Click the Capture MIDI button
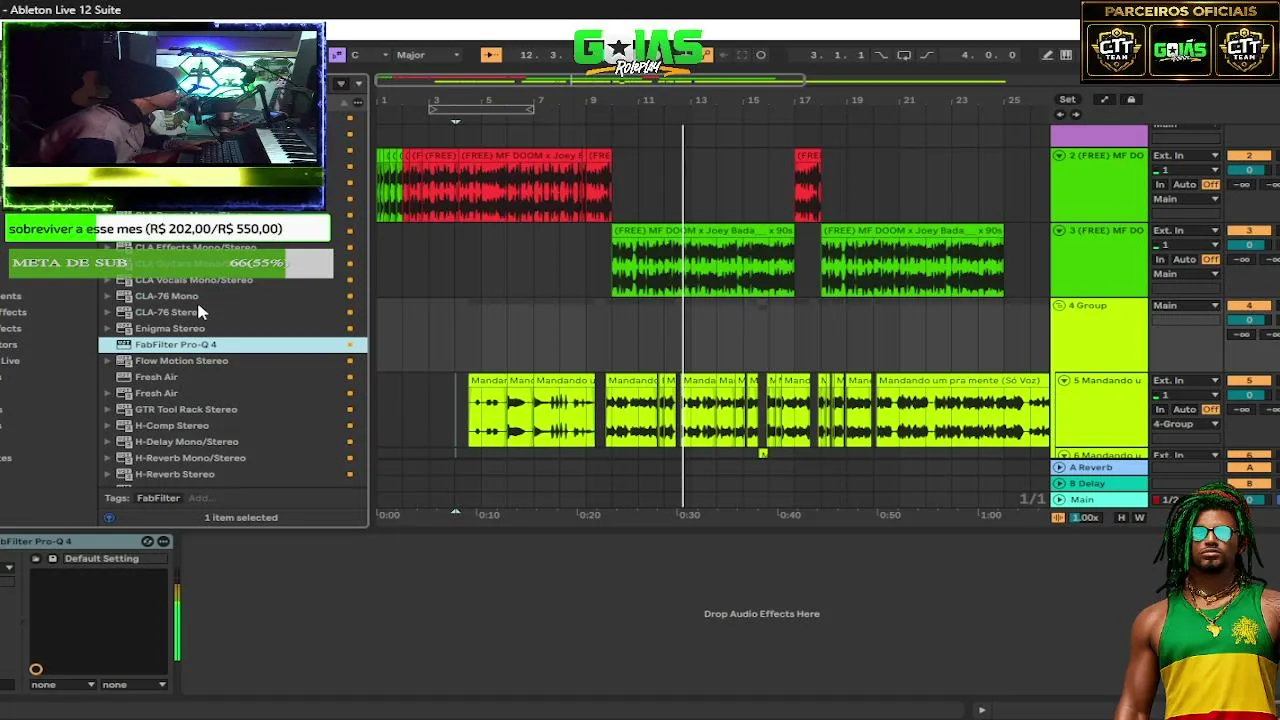Screen dimensions: 1280x720 coord(742,55)
